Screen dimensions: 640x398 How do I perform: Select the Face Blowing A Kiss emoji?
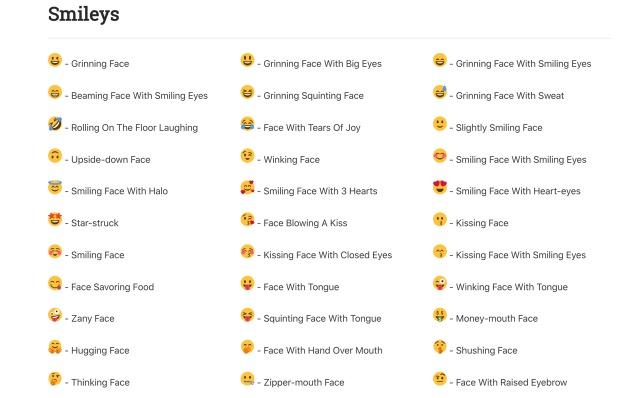coord(247,220)
